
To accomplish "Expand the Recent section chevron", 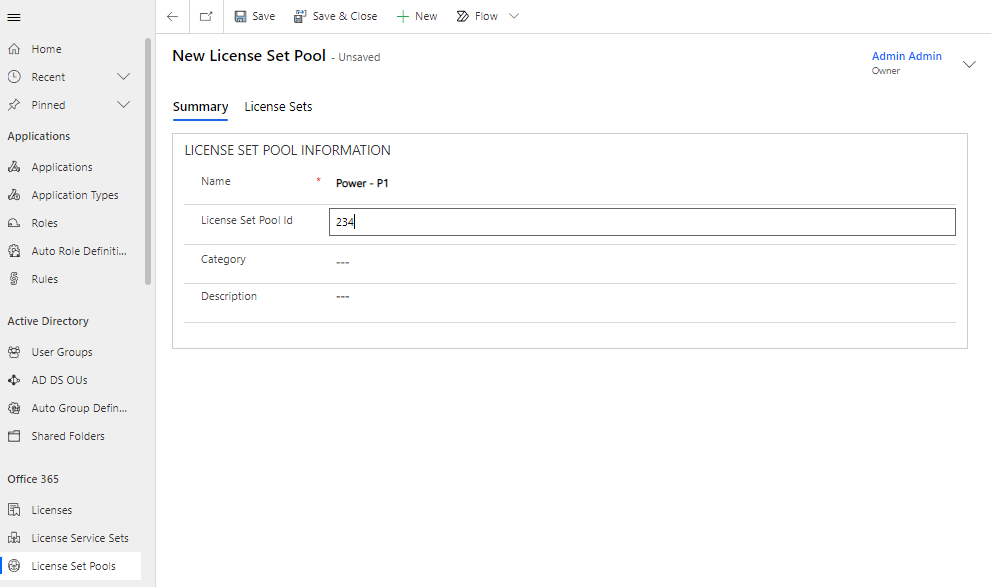I will point(124,77).
